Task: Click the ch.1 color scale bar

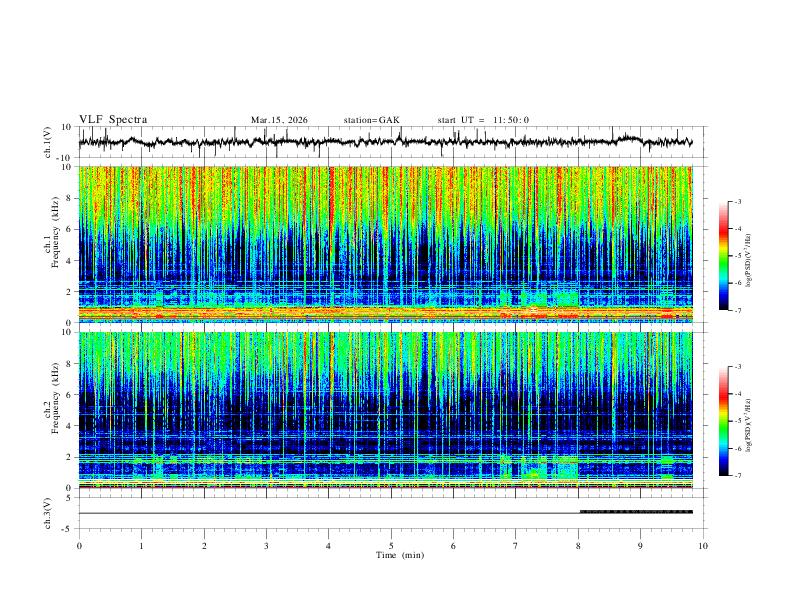Action: pyautogui.click(x=723, y=256)
